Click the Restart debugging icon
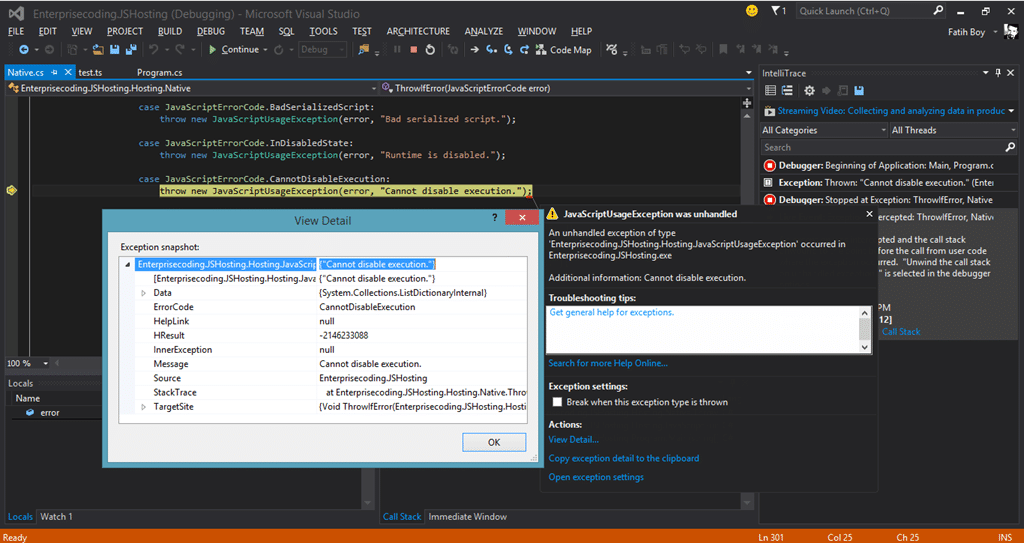The image size is (1024, 543). point(430,50)
